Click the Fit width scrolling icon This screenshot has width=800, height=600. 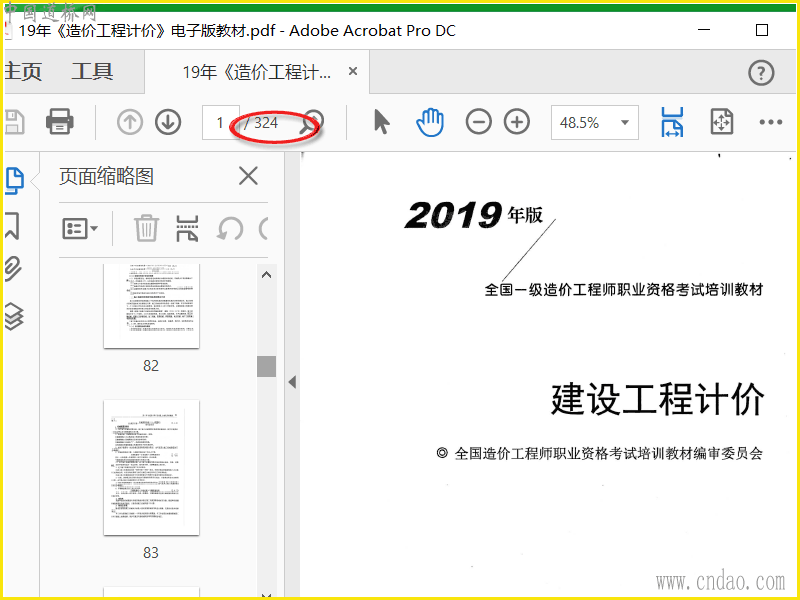[672, 122]
